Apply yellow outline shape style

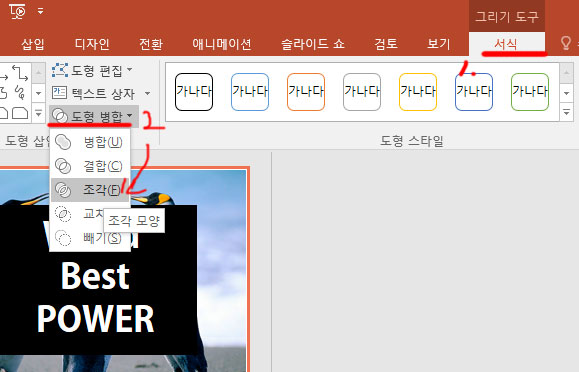[418, 92]
